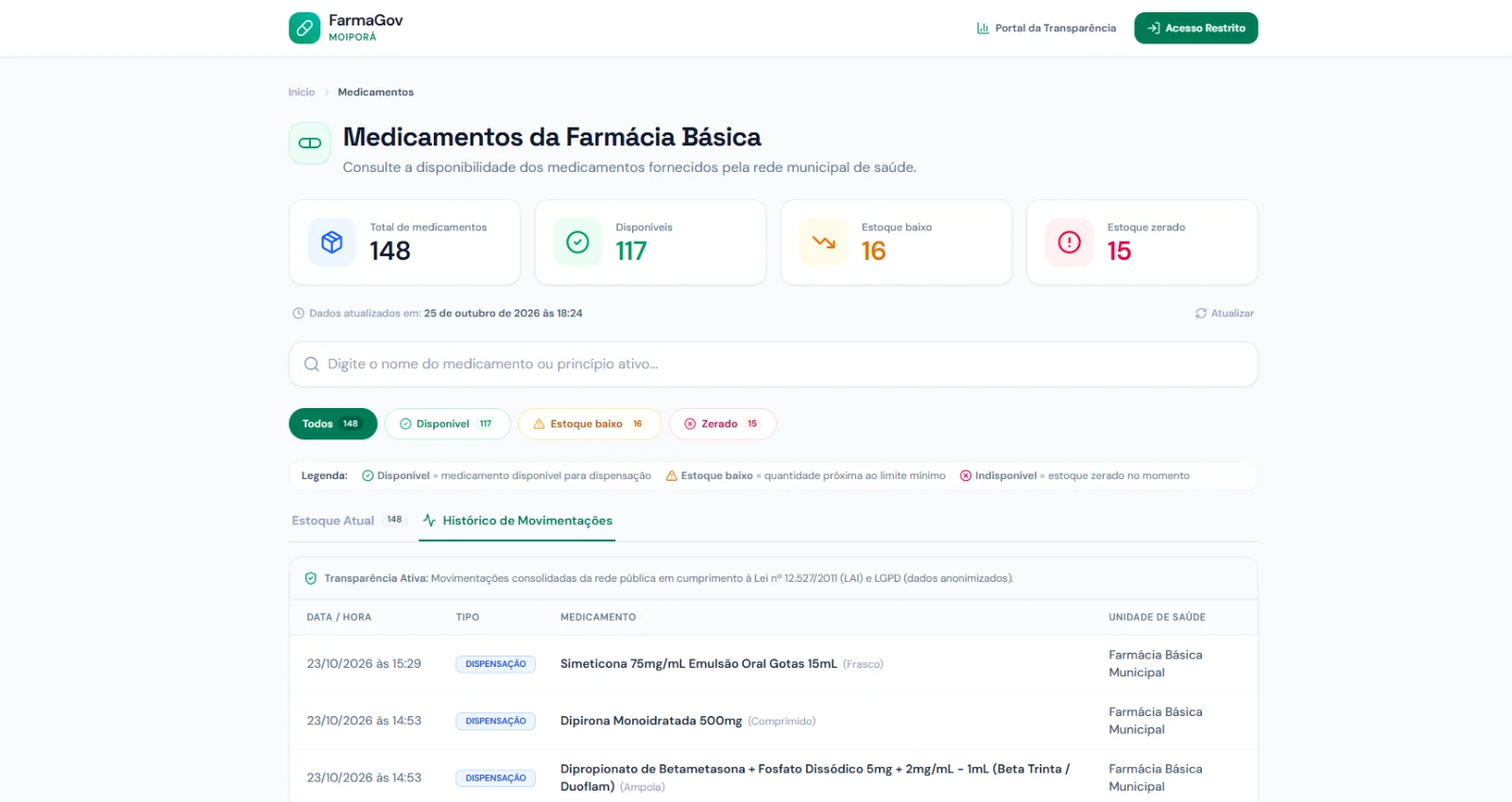Click the Dipropionato de Betametasona medication name
The image size is (1512, 802).
click(x=815, y=777)
